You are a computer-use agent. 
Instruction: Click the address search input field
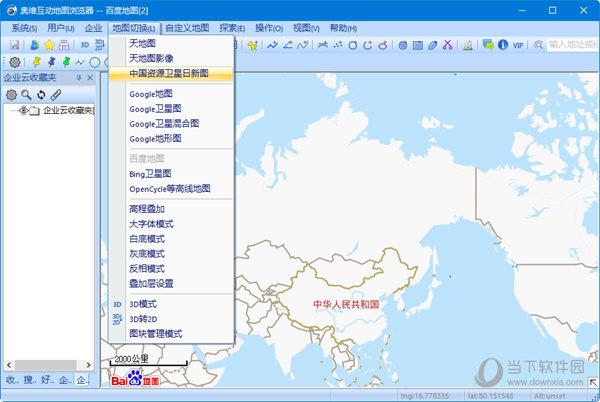pyautogui.click(x=573, y=45)
